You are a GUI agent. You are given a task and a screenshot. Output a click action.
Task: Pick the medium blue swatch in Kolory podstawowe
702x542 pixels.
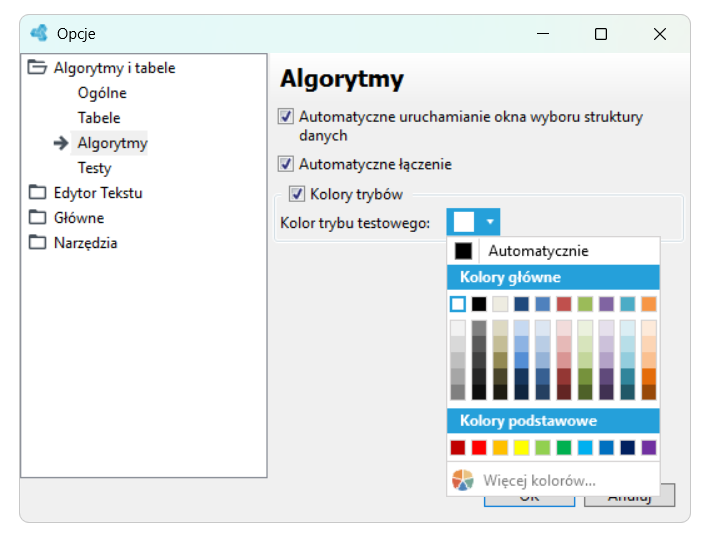[x=607, y=447]
